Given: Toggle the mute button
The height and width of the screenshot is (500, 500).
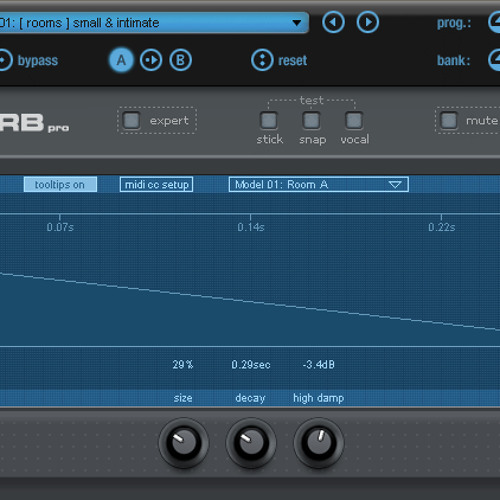Looking at the screenshot, I should 449,120.
